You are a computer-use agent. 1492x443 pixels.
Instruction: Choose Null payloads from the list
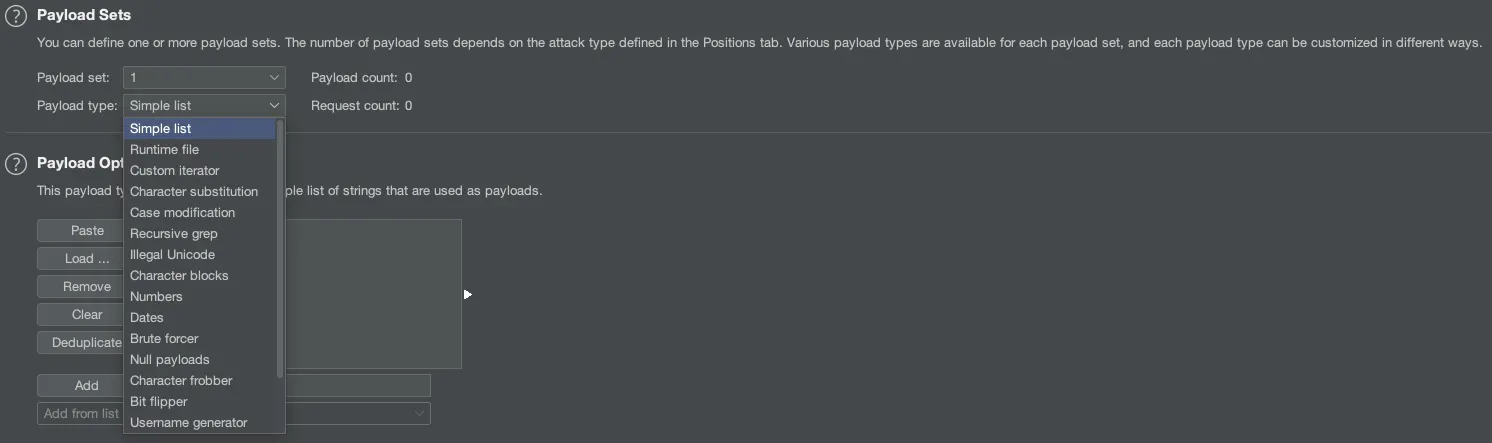pos(169,359)
